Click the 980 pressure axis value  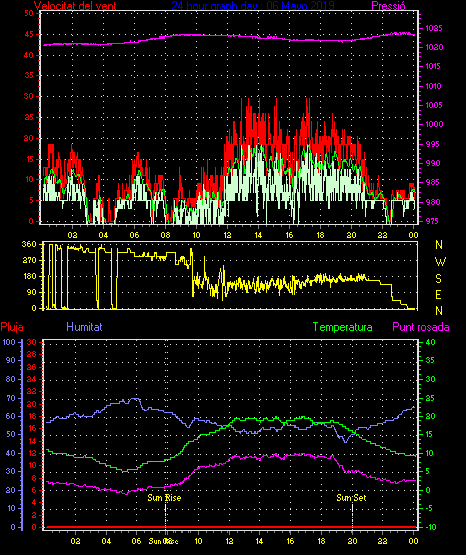click(x=433, y=202)
